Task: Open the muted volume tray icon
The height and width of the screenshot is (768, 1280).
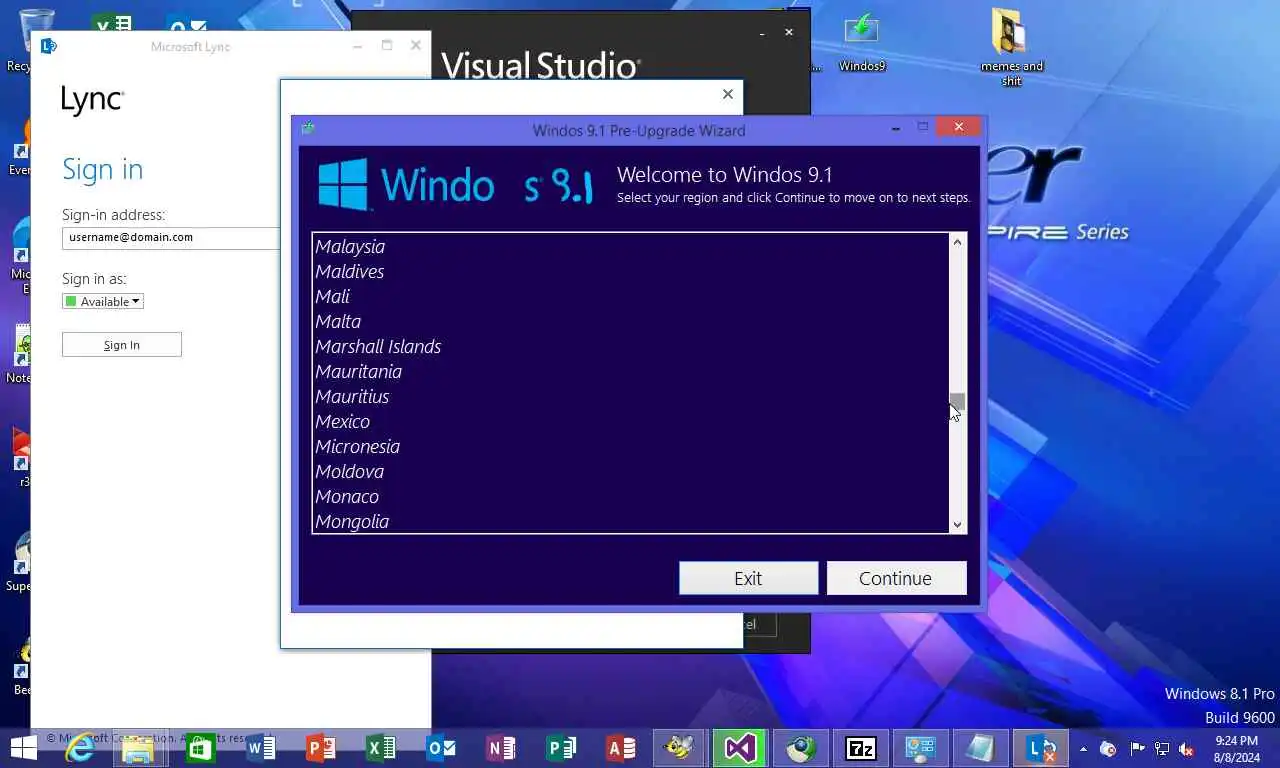Action: pyautogui.click(x=1187, y=748)
